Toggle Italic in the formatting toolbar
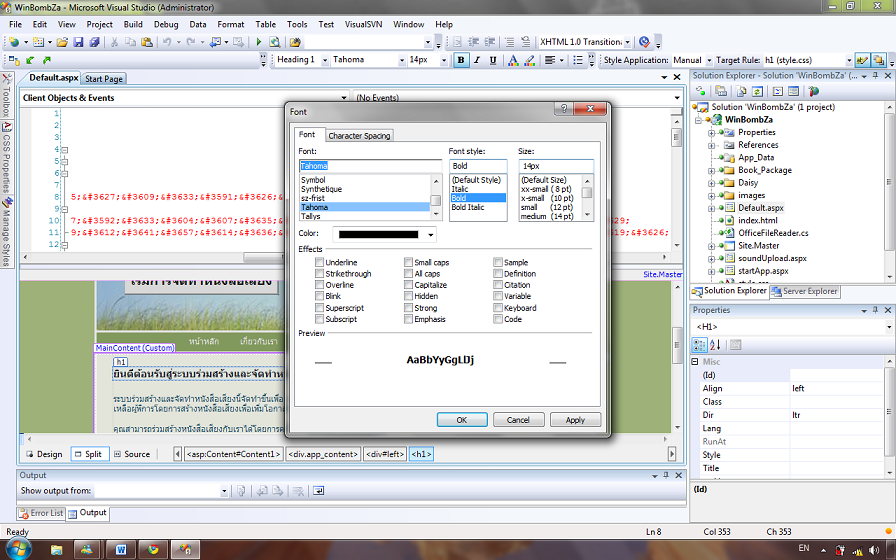896x560 pixels. (477, 60)
